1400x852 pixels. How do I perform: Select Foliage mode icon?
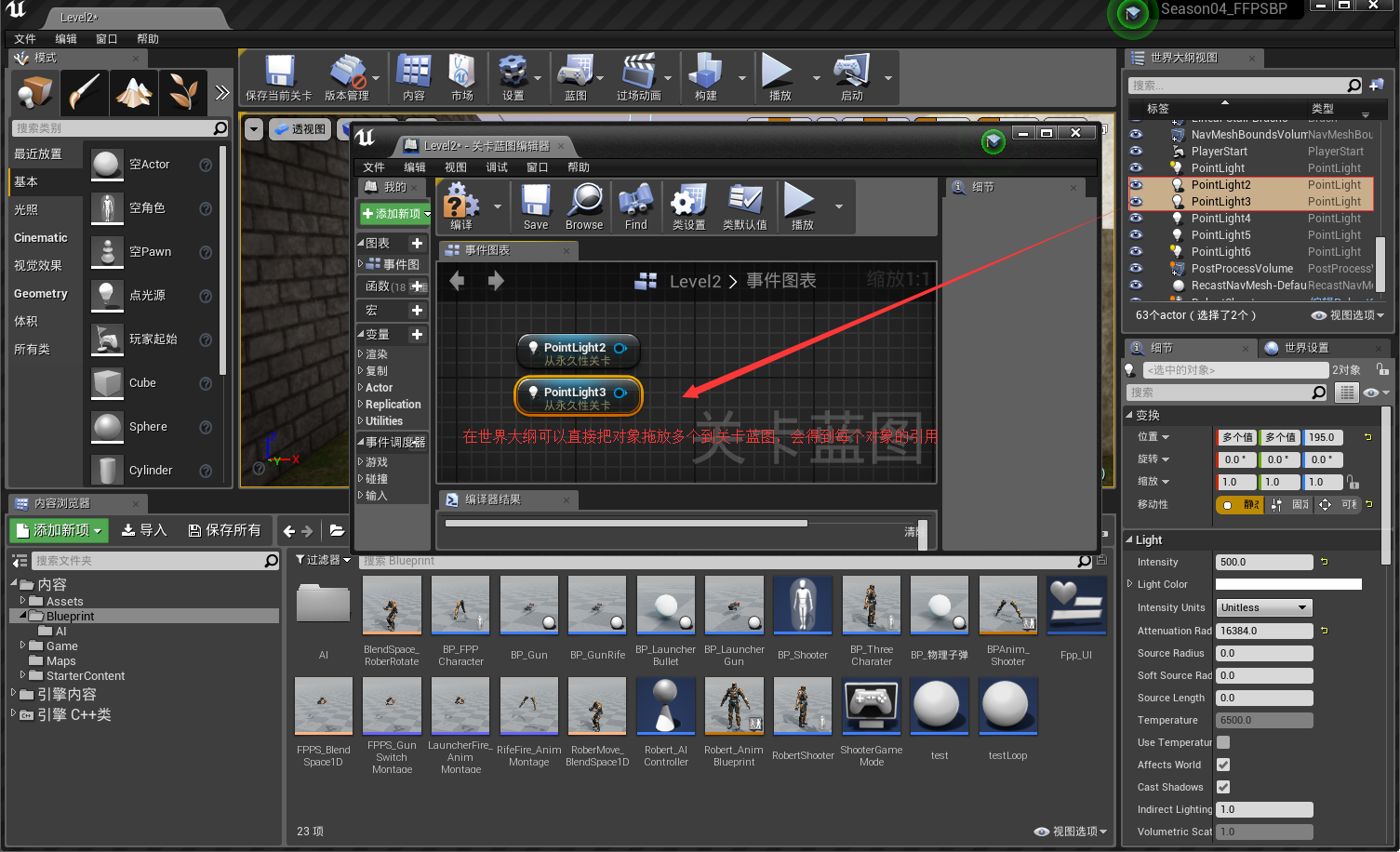tap(182, 92)
